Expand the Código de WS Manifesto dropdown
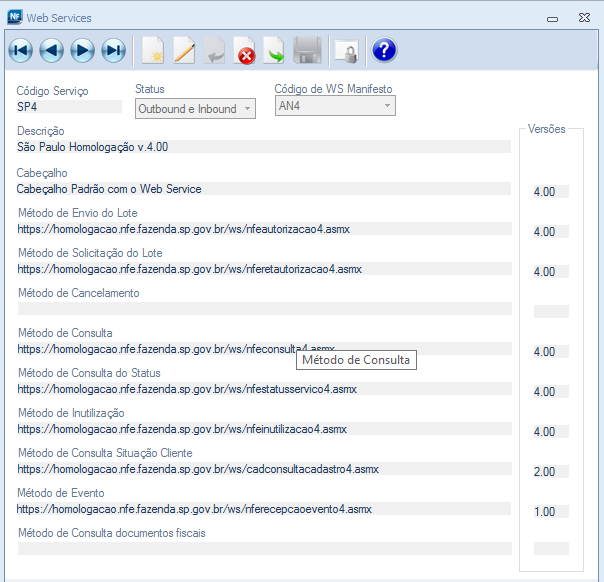604x582 pixels. (x=335, y=106)
